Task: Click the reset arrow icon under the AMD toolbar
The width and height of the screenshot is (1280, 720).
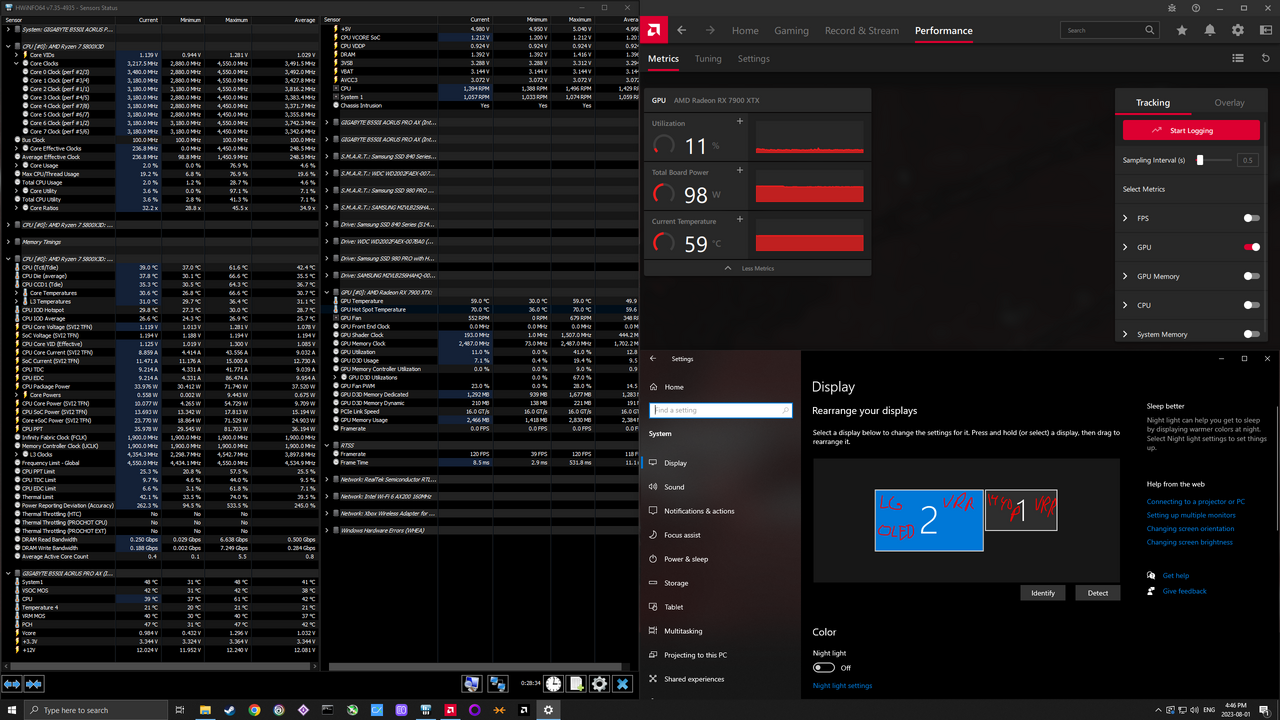Action: coord(1266,59)
